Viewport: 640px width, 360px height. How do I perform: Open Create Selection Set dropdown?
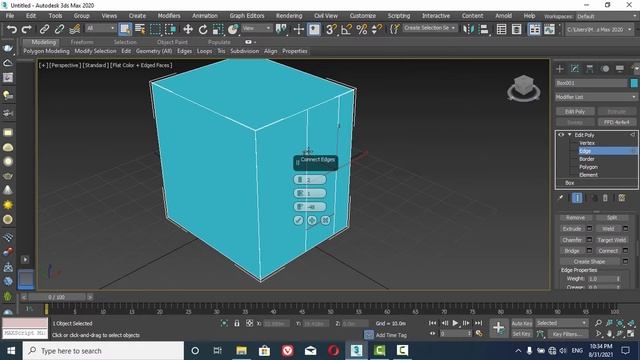[429, 28]
